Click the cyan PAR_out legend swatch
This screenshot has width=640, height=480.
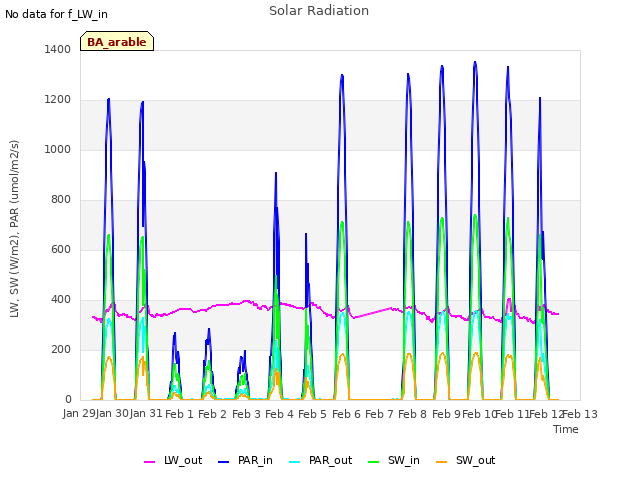295,462
